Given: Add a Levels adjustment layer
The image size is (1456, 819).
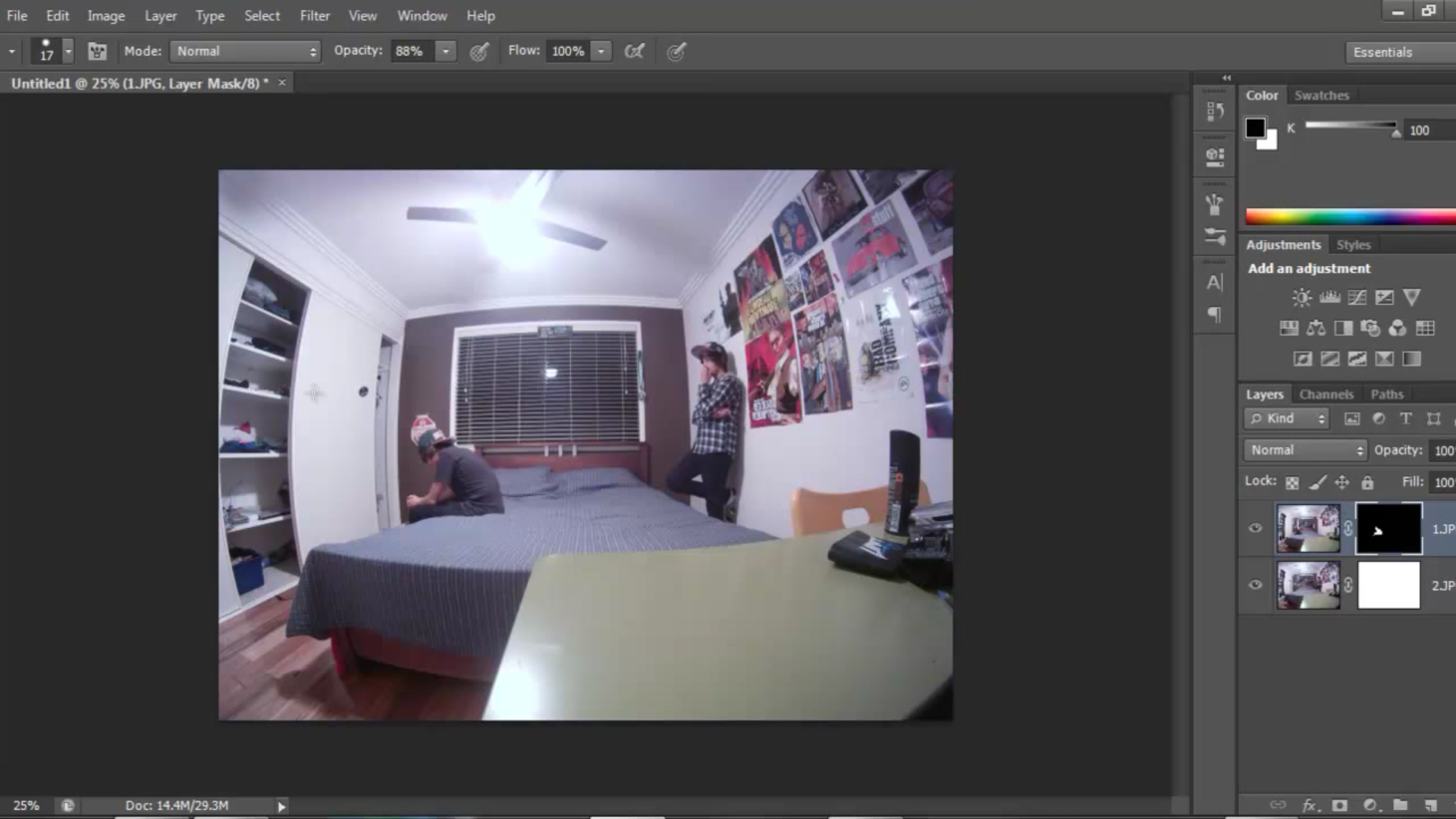Looking at the screenshot, I should [x=1329, y=297].
